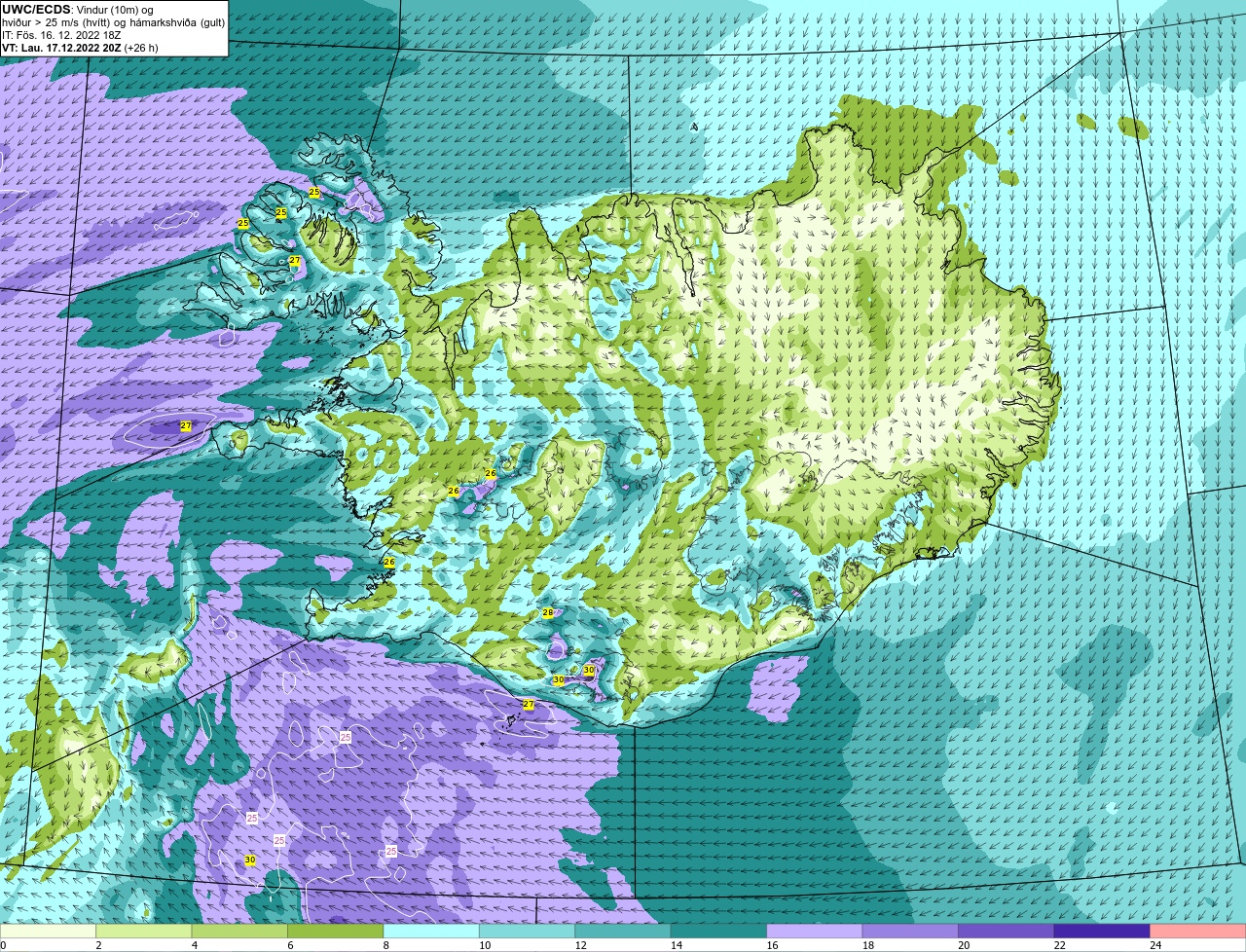Click the legend scale label '2'

98,944
